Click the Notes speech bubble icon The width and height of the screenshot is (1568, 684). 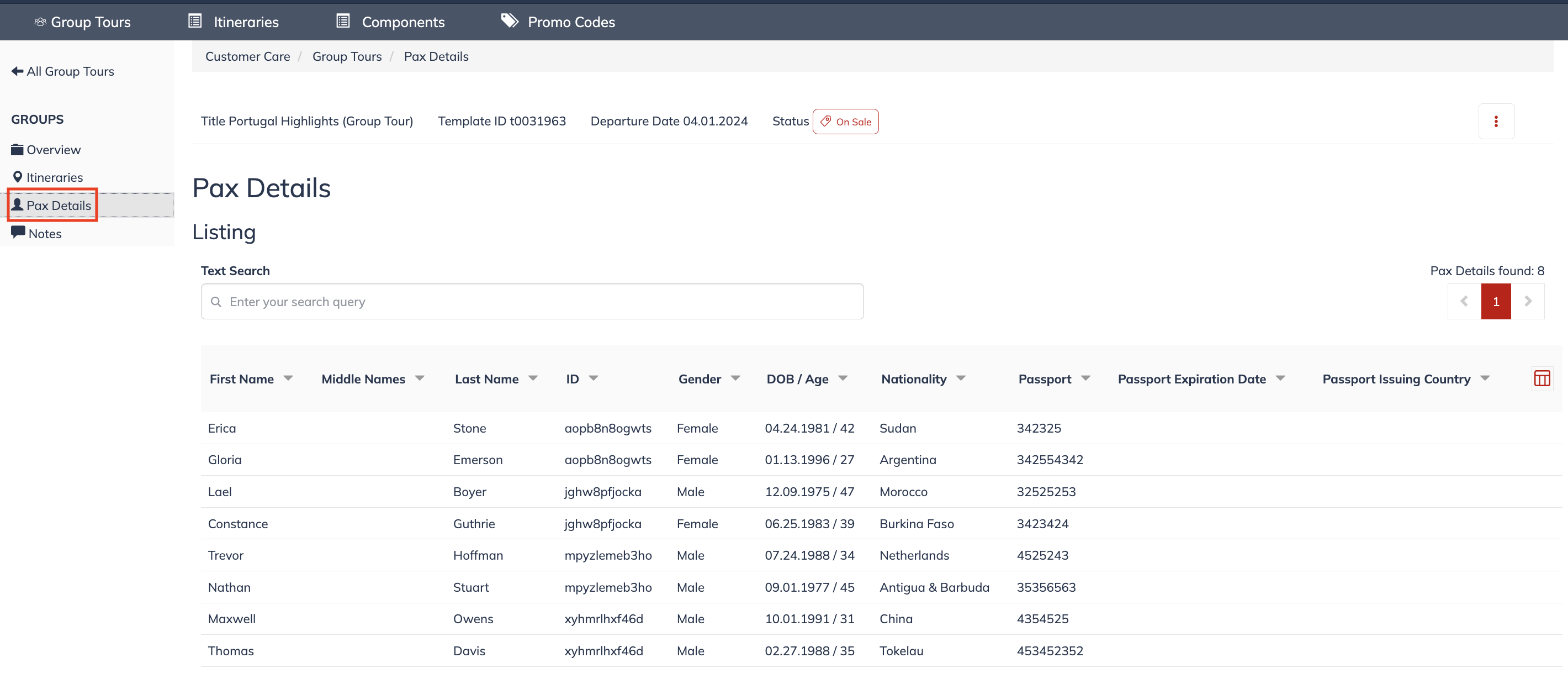tap(18, 233)
